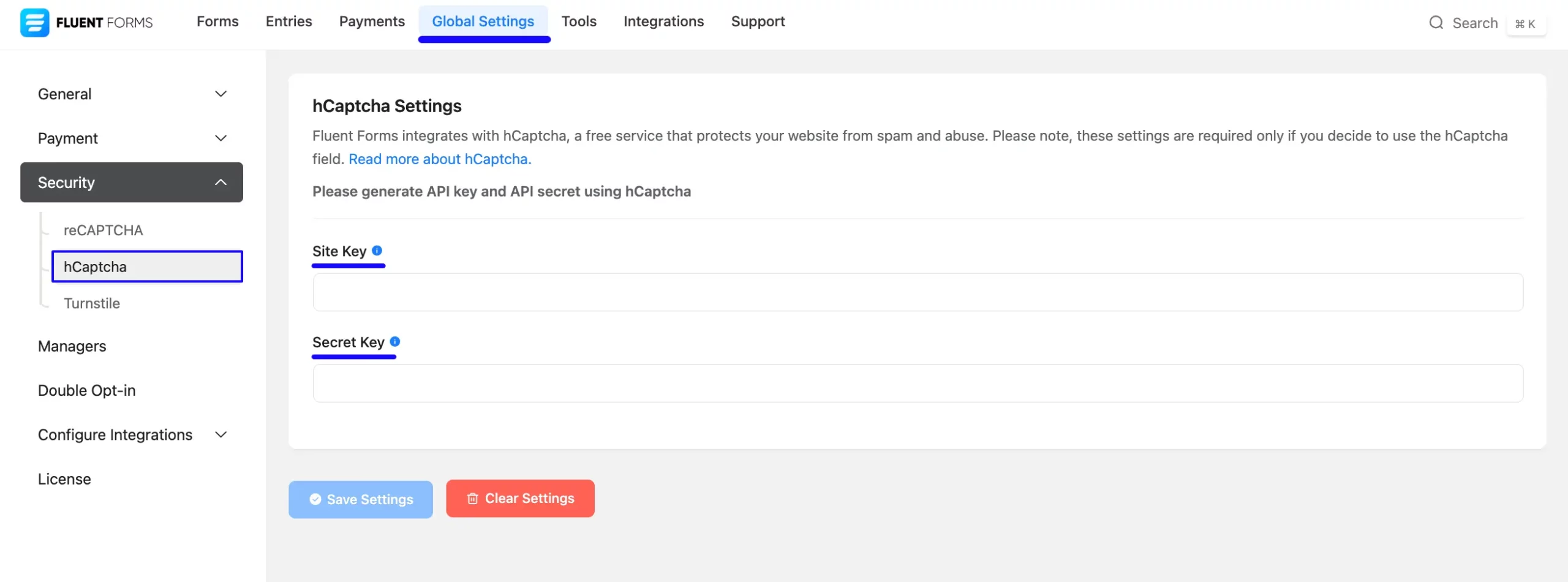Focus the Site Key input field
Image resolution: width=1568 pixels, height=582 pixels.
[x=918, y=292]
